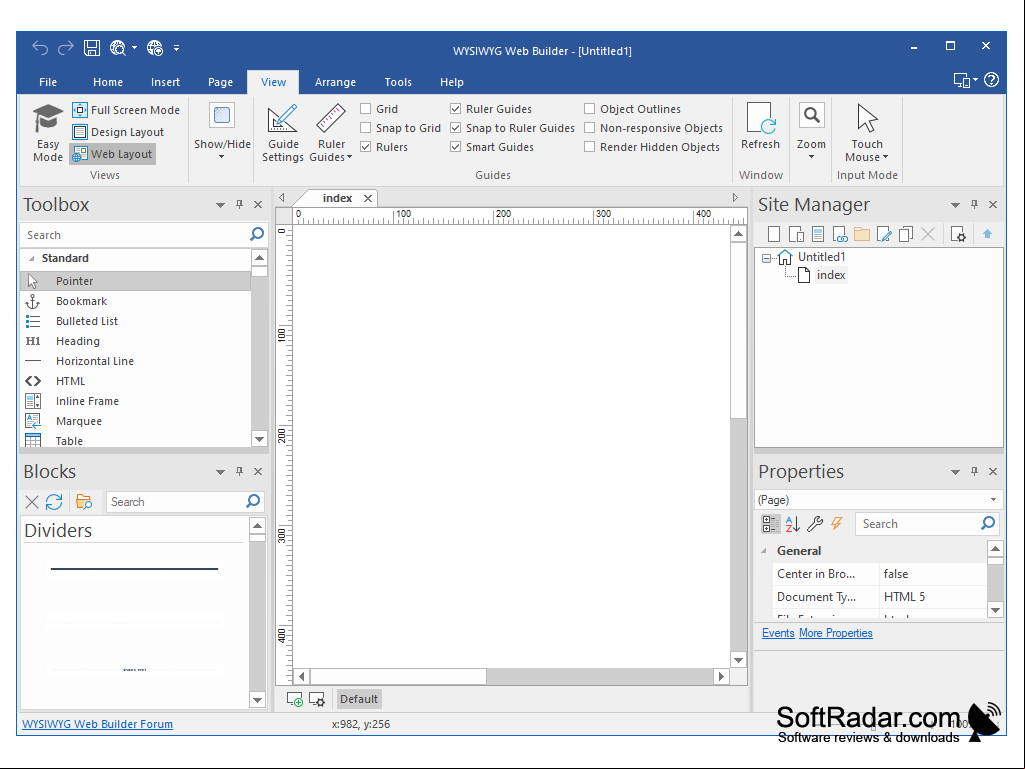Open the Zoom dropdown
Viewport: 1025px width, 769px height.
[811, 133]
